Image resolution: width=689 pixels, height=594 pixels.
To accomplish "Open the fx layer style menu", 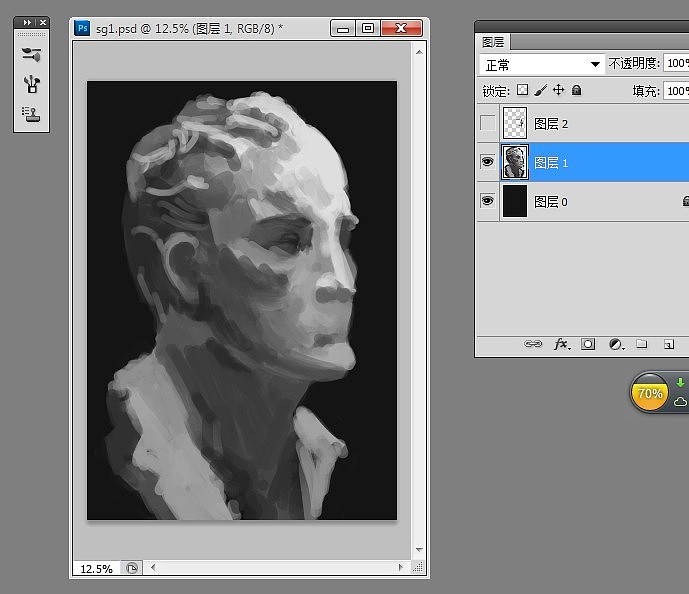I will (562, 344).
